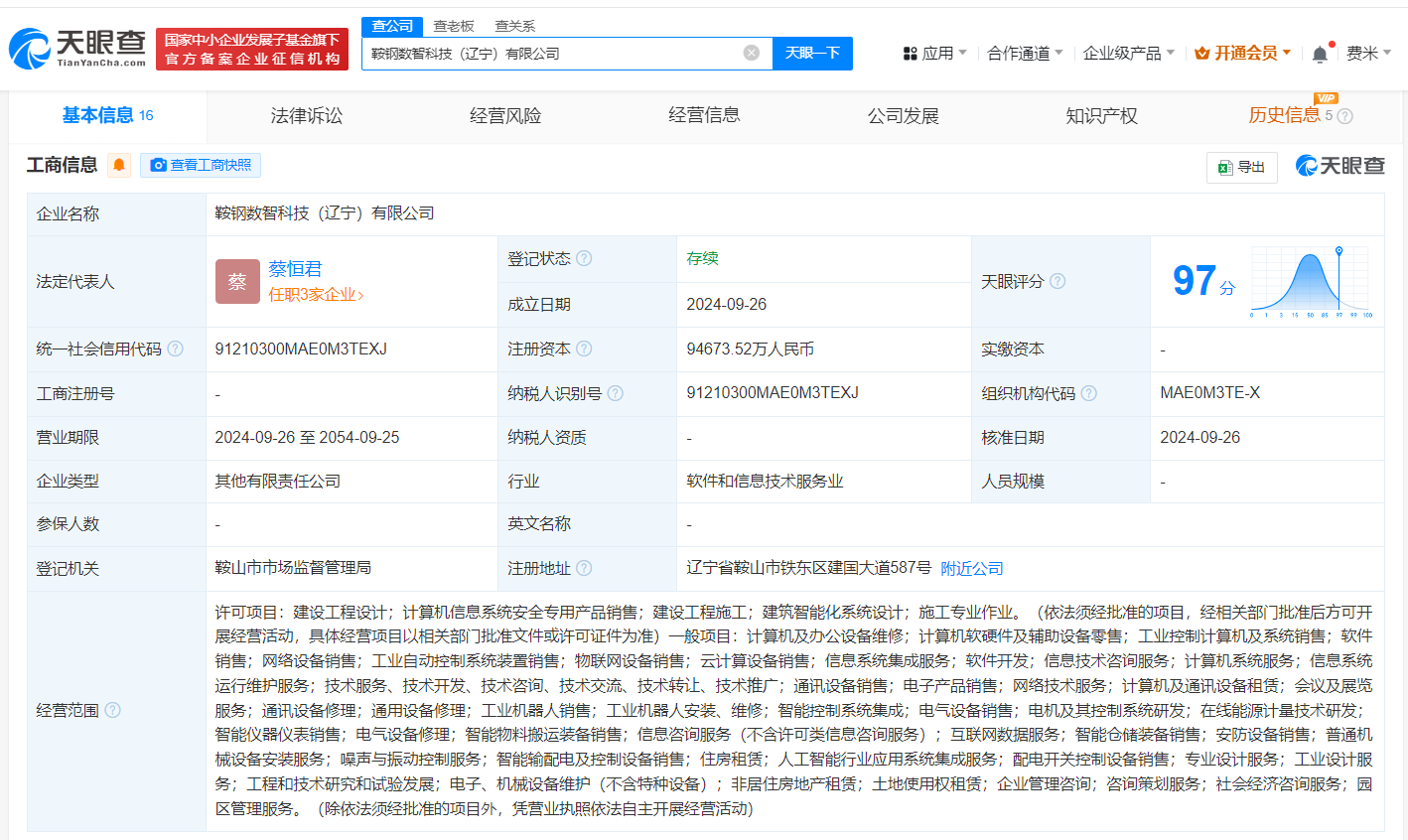Switch to the 法律诉讼 tab

[306, 116]
